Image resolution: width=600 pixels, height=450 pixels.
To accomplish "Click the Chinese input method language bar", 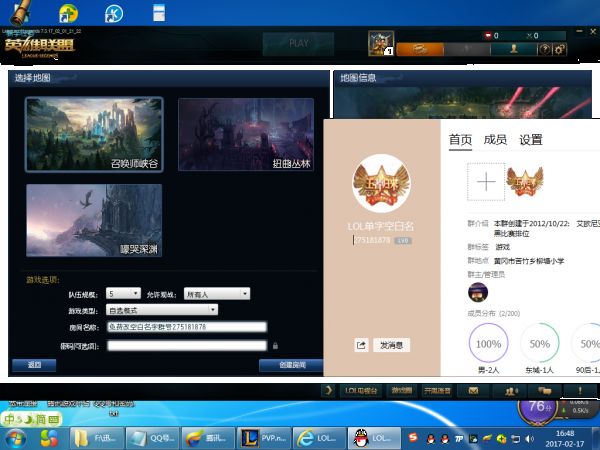I will tap(31, 419).
